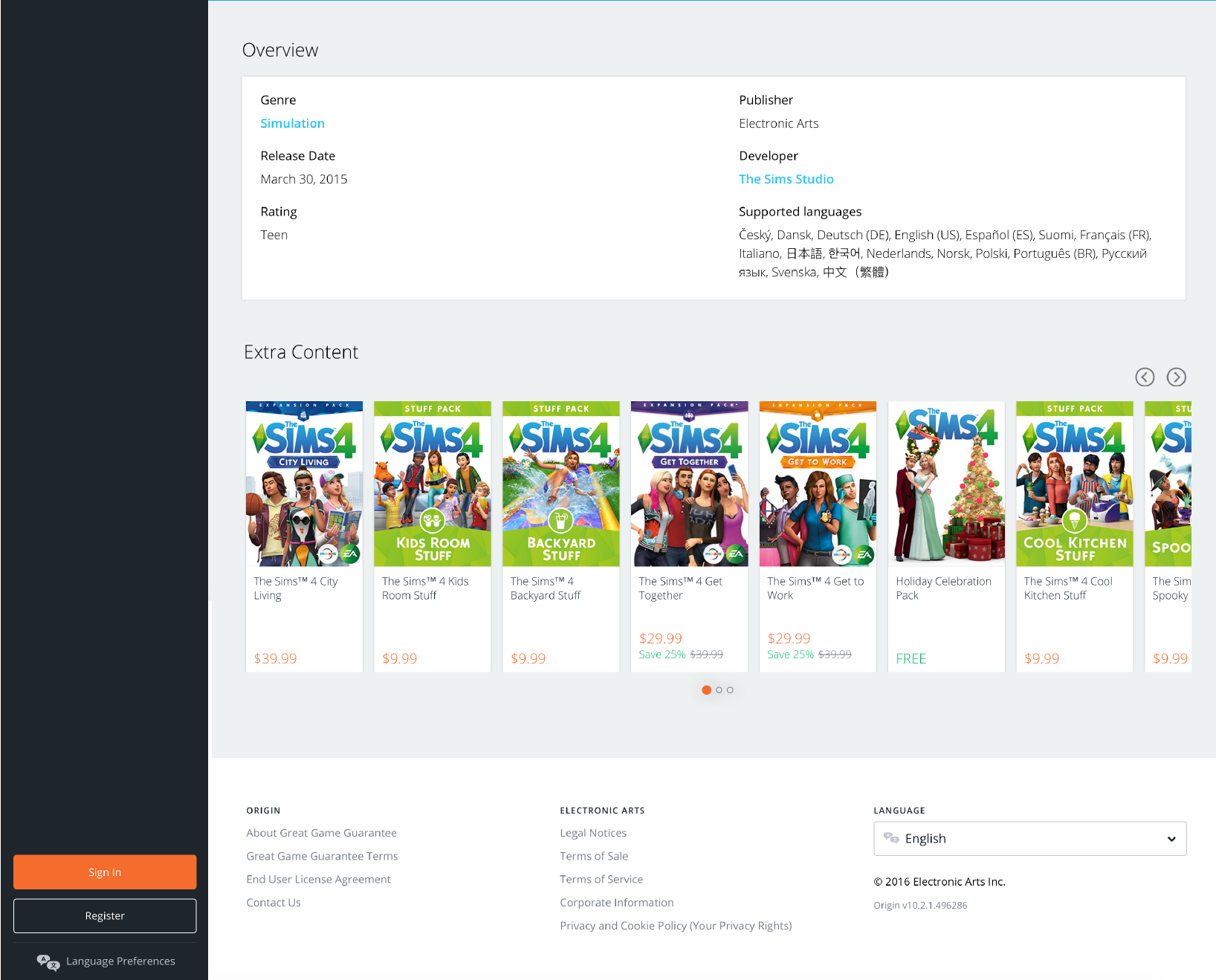Click the Language Preferences speech bubble icon
This screenshot has height=980, width=1216.
tap(48, 962)
